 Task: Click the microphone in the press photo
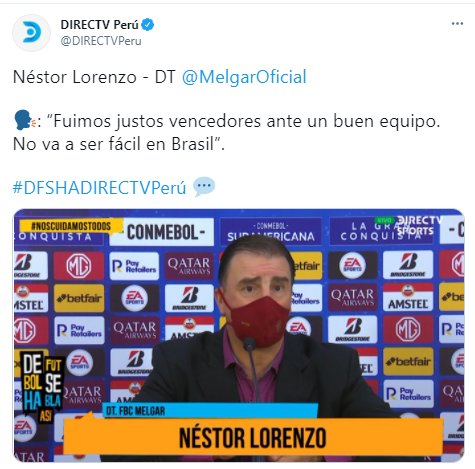pyautogui.click(x=252, y=367)
